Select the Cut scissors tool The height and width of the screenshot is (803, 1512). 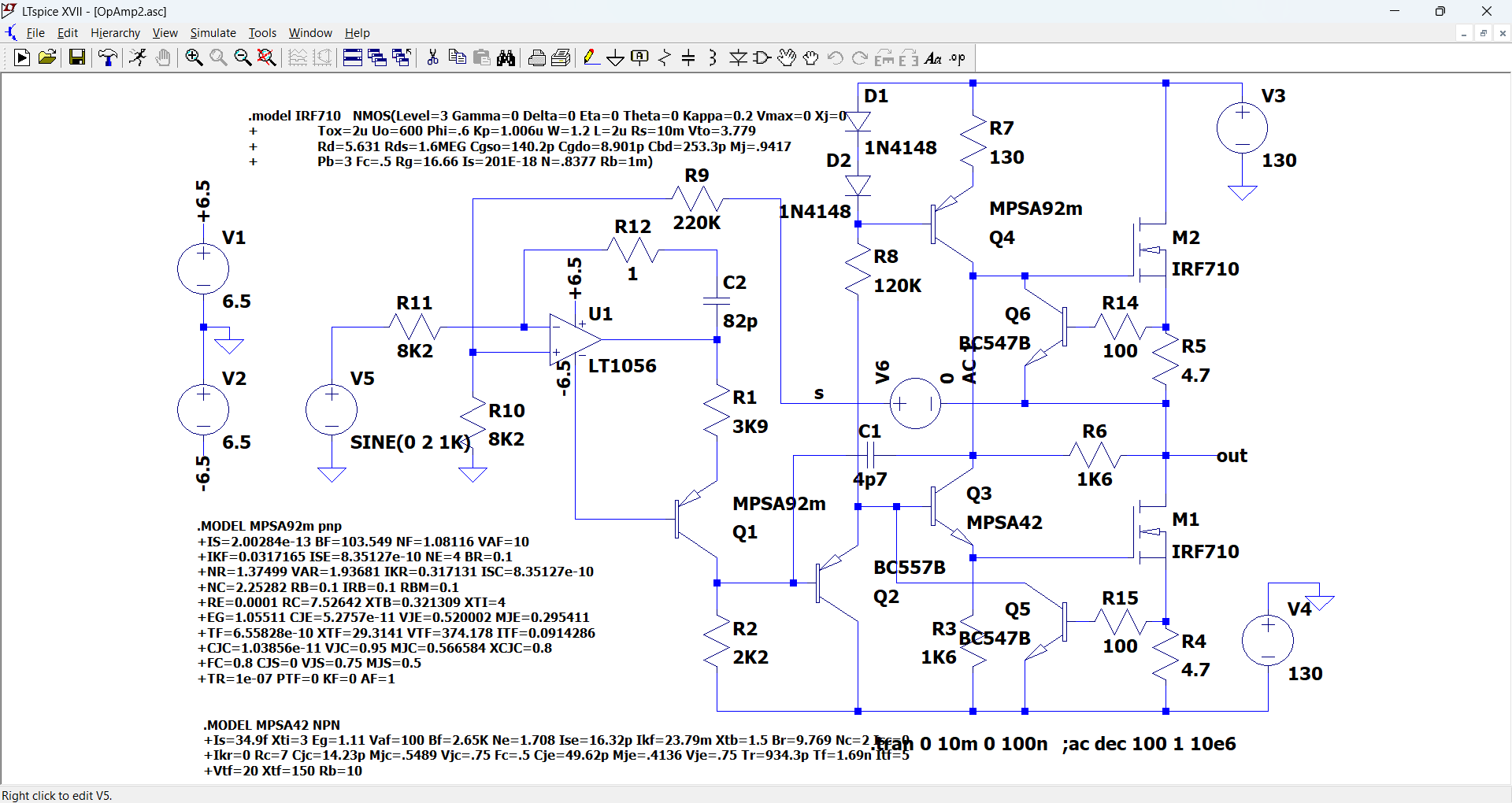pyautogui.click(x=432, y=57)
